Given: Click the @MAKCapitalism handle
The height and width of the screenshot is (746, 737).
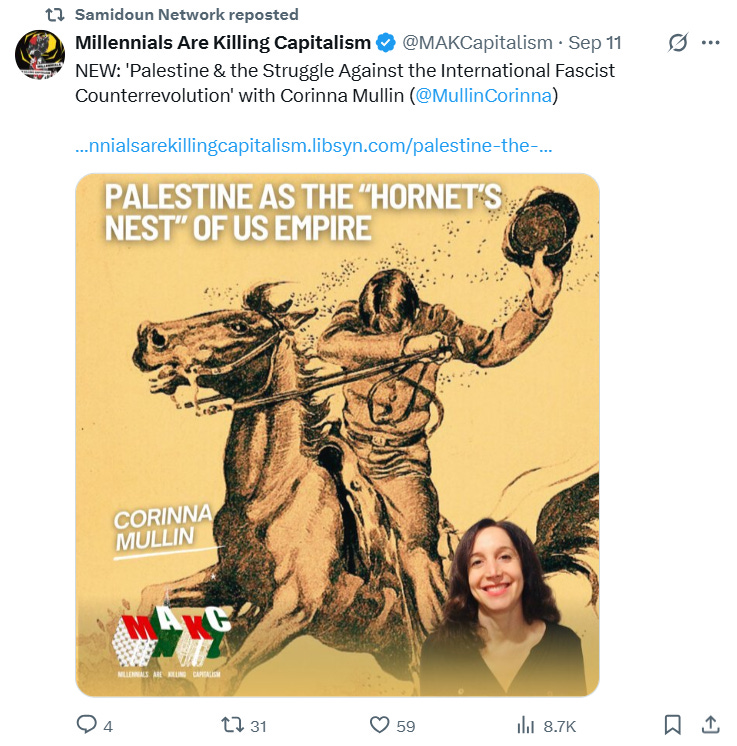Looking at the screenshot, I should (477, 43).
